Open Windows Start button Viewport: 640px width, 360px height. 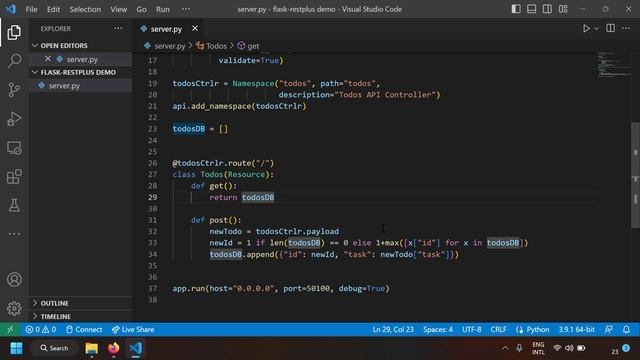coord(16,348)
